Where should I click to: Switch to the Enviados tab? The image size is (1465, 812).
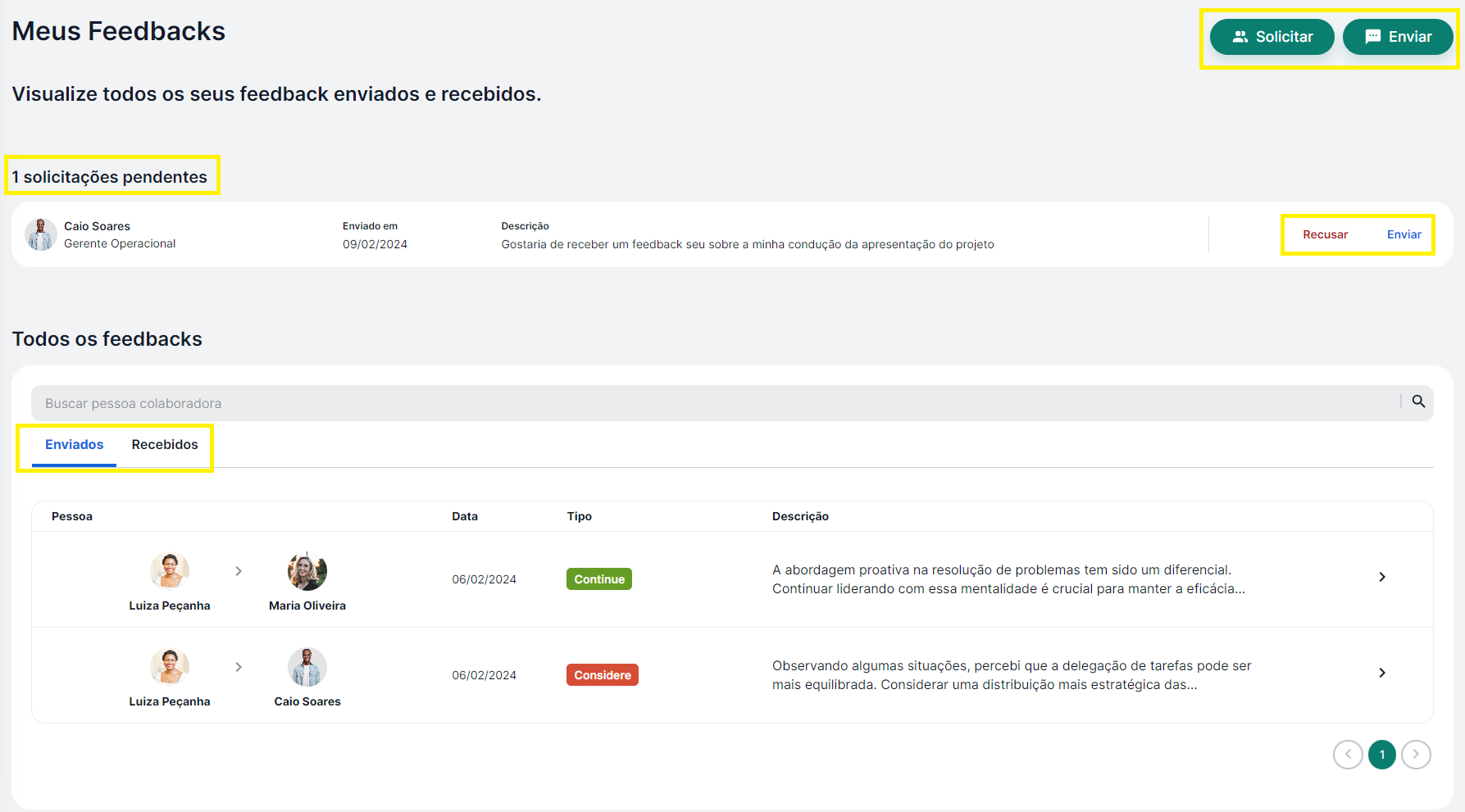pos(74,445)
